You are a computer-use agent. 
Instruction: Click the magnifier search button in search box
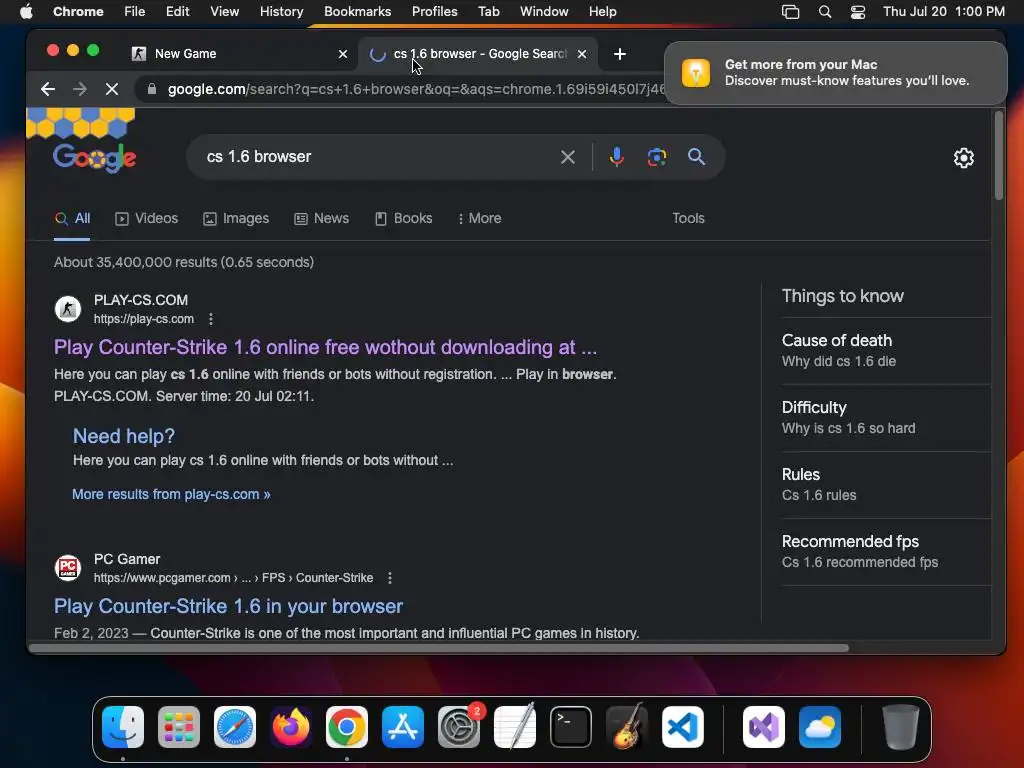696,157
